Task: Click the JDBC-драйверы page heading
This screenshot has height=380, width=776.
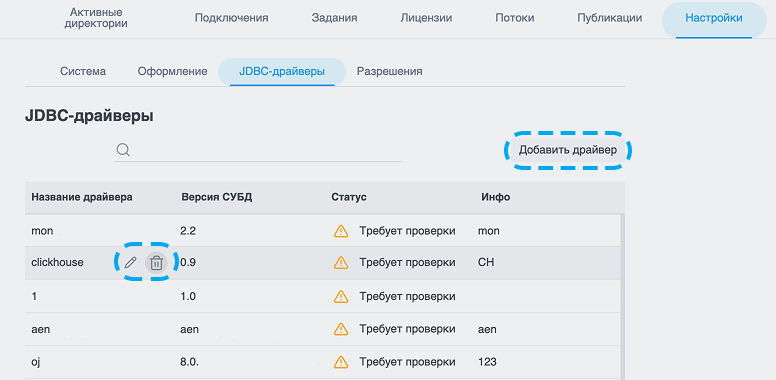Action: tap(89, 116)
